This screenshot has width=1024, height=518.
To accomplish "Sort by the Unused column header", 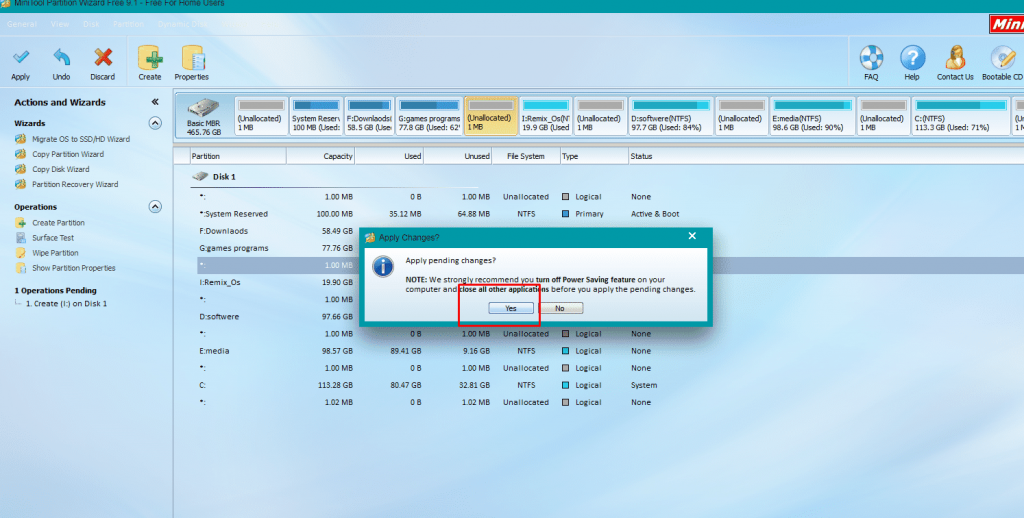I will pyautogui.click(x=458, y=156).
